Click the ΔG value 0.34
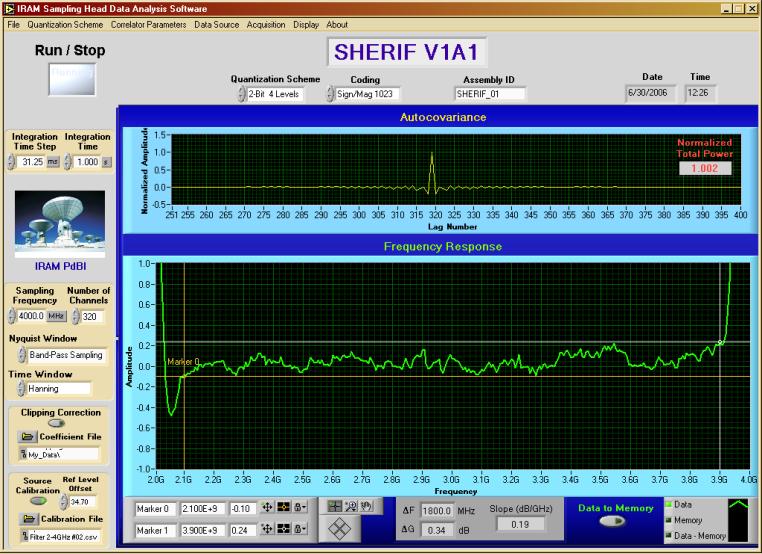 [x=436, y=530]
